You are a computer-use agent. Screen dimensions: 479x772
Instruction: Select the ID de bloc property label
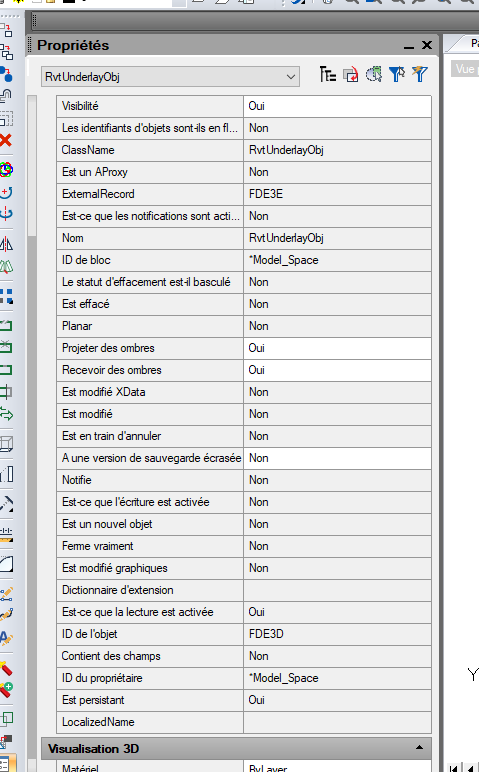pos(86,260)
